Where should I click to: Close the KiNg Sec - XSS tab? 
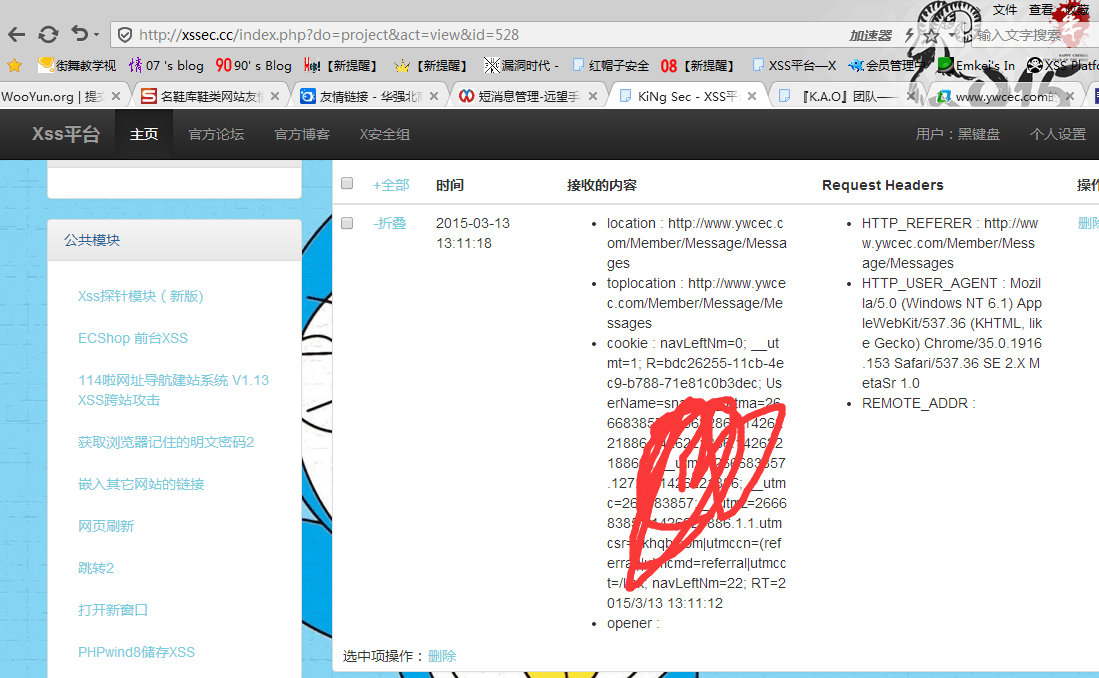(752, 96)
